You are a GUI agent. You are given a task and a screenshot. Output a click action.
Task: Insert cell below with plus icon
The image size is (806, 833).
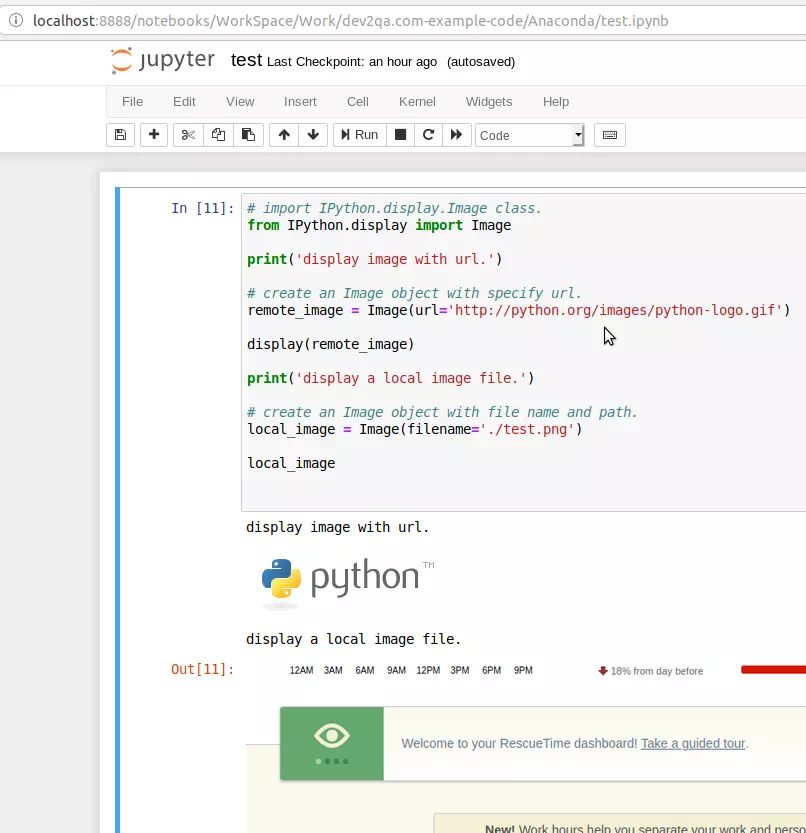(154, 135)
